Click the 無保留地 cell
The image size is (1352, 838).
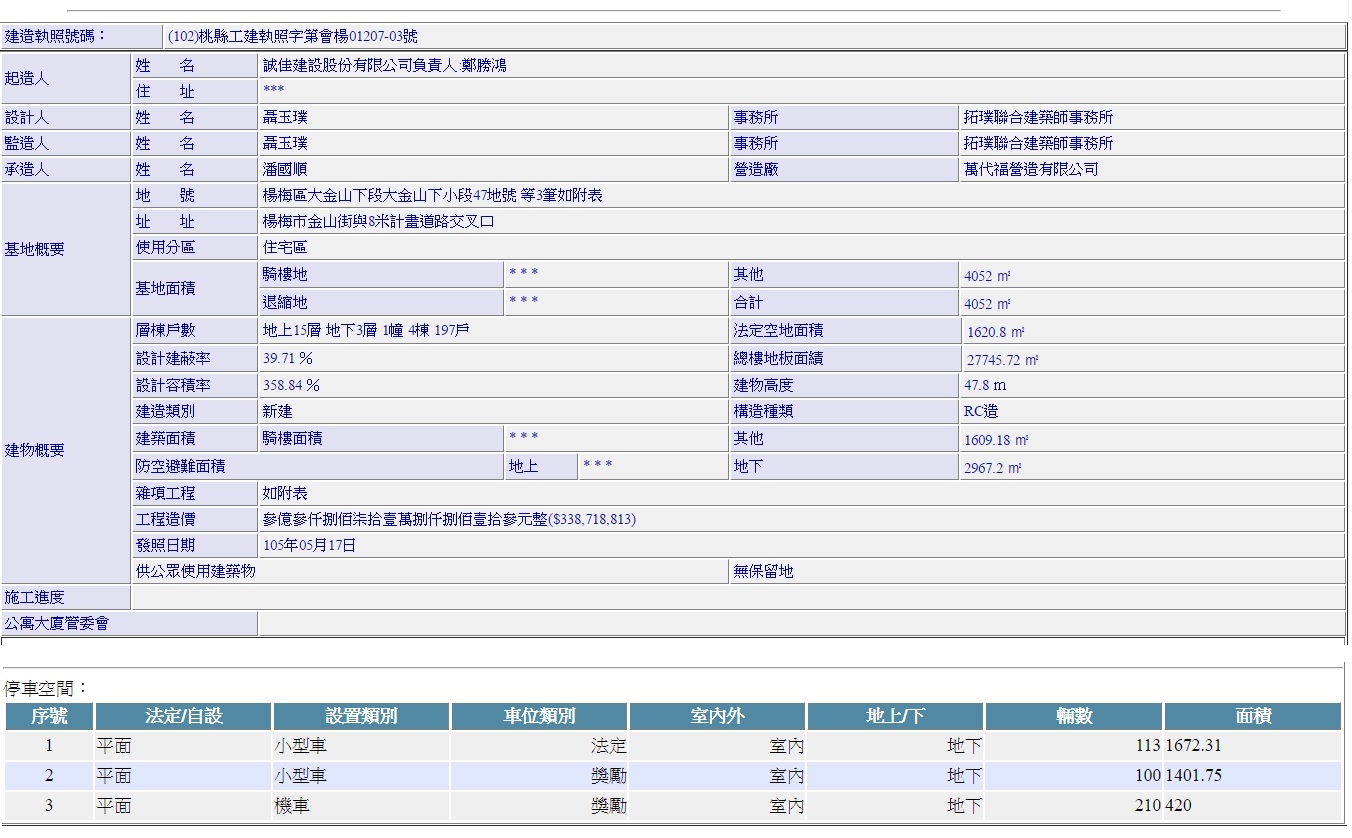pyautogui.click(x=763, y=572)
